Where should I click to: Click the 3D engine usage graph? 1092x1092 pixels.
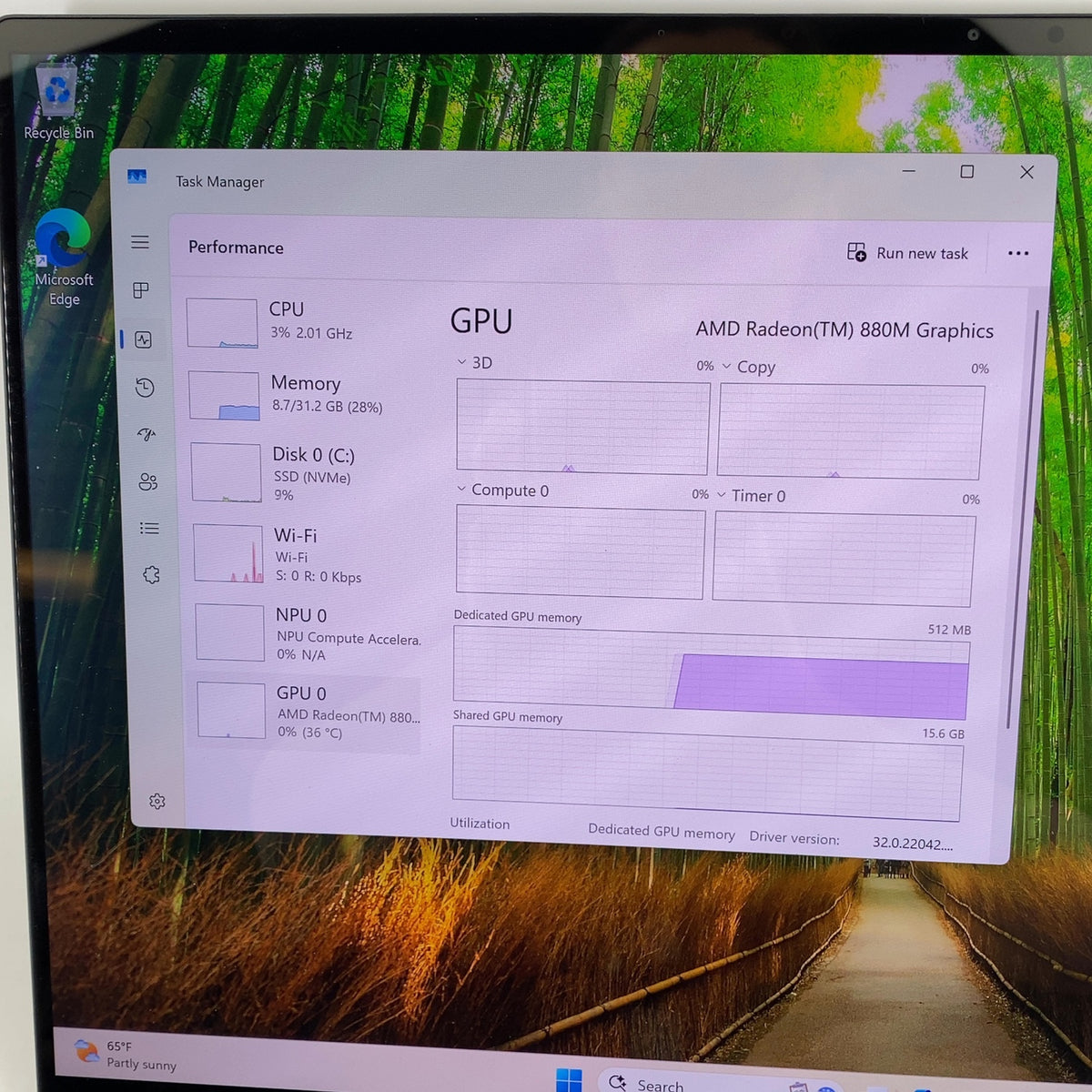pos(582,427)
